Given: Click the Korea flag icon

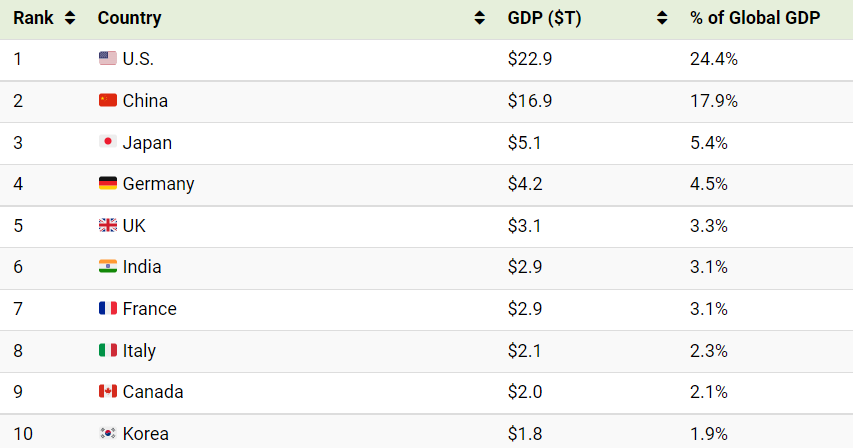Looking at the screenshot, I should pos(108,433).
